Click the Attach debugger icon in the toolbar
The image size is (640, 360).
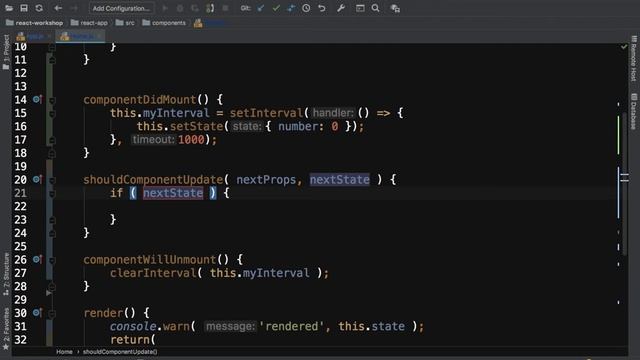click(210, 8)
